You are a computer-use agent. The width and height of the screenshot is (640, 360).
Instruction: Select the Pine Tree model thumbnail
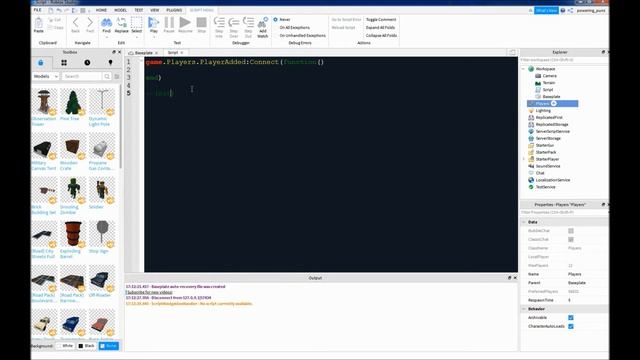pyautogui.click(x=73, y=102)
